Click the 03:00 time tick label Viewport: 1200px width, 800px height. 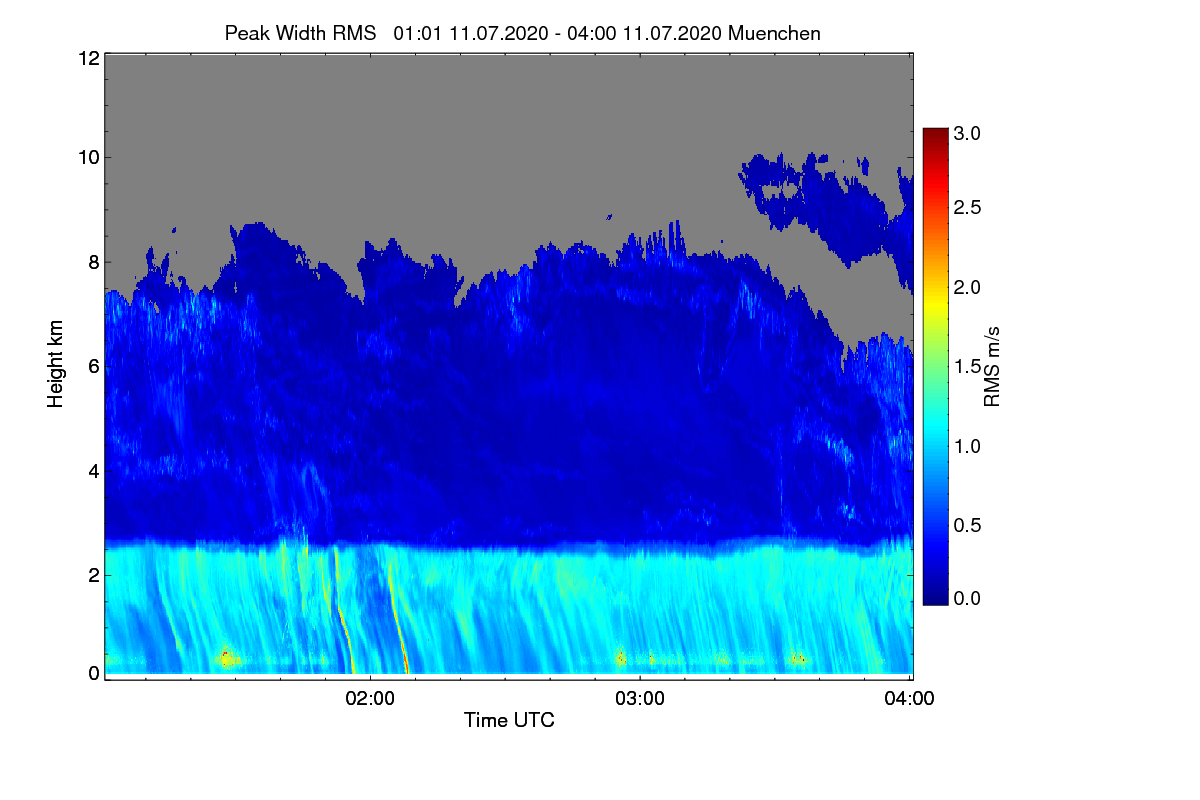coord(640,699)
